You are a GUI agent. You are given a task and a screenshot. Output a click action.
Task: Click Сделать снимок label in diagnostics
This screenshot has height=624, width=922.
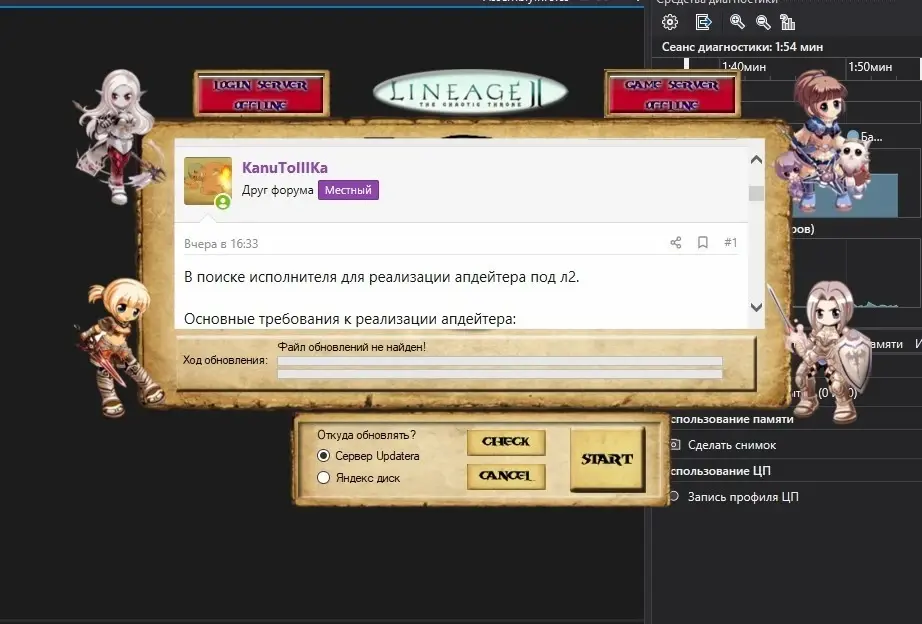pyautogui.click(x=732, y=445)
